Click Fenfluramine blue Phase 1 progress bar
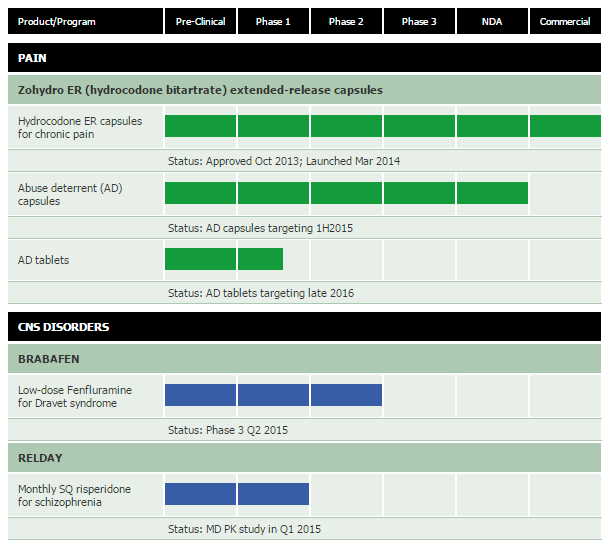 tap(273, 395)
